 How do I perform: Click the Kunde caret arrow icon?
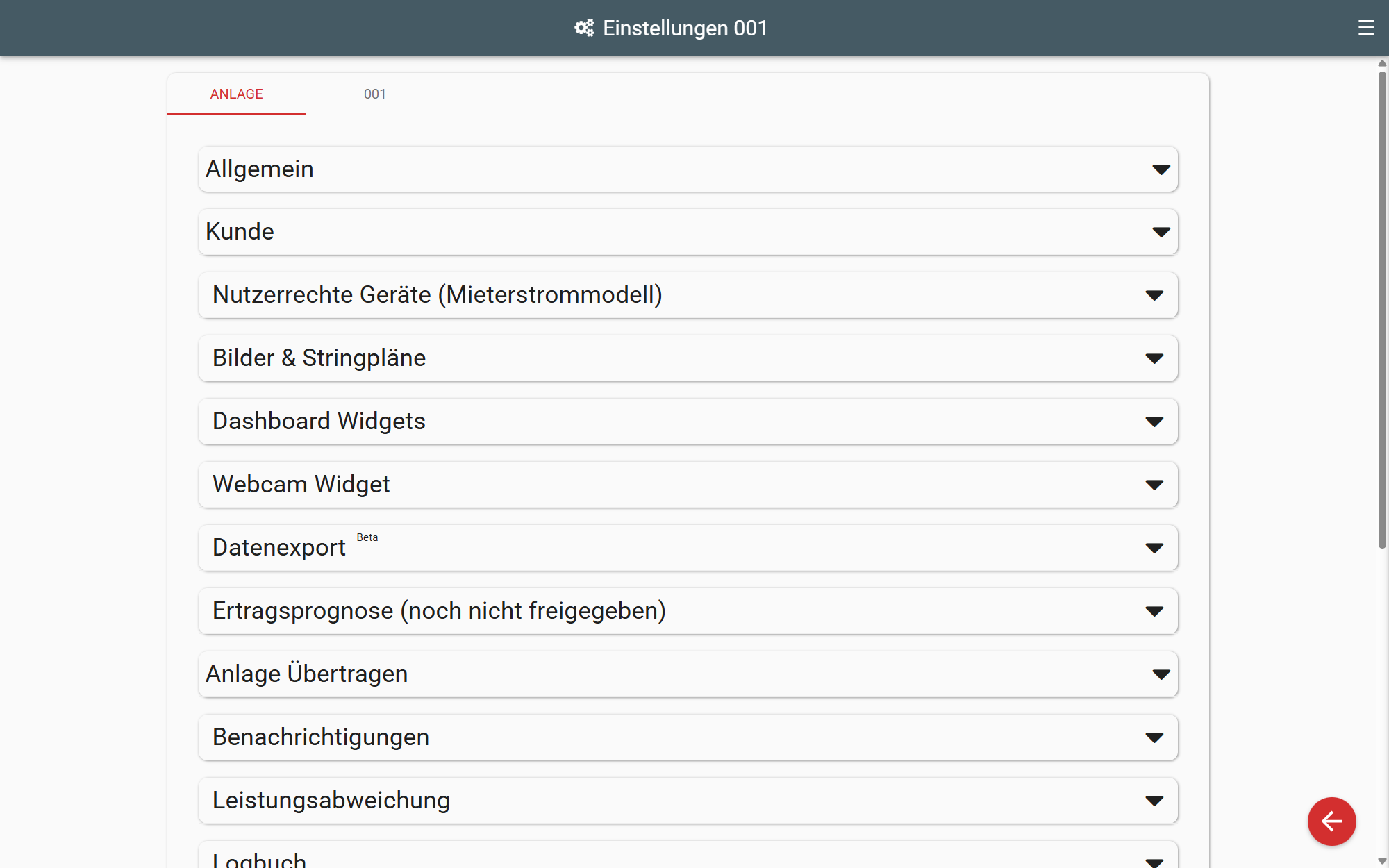(x=1161, y=232)
